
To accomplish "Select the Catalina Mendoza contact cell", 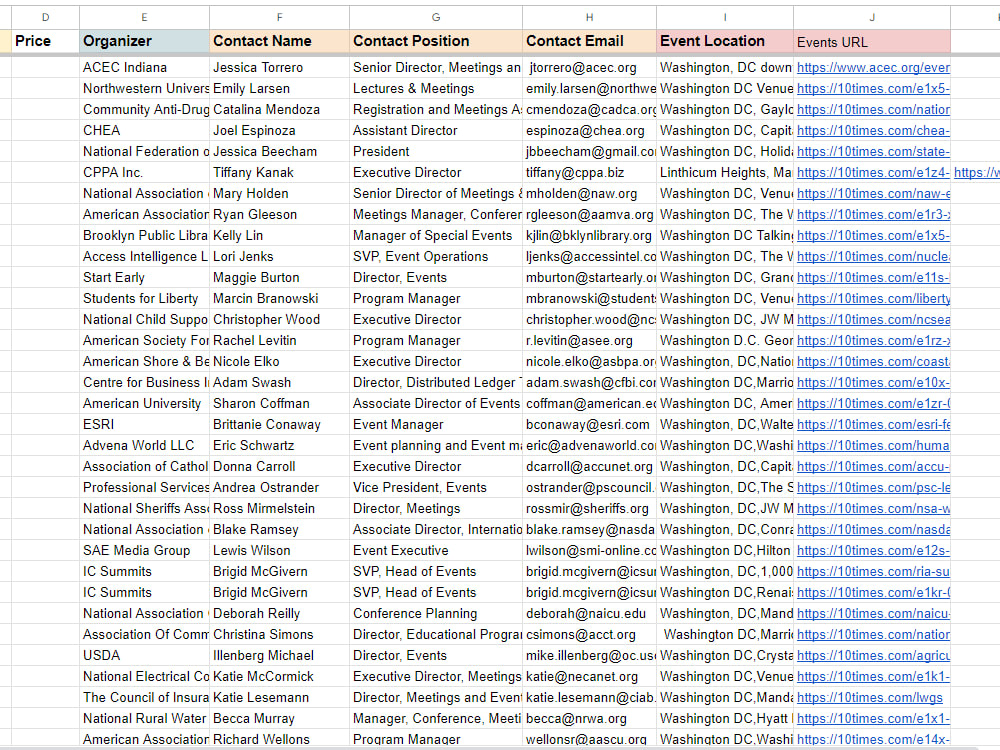I will (279, 110).
